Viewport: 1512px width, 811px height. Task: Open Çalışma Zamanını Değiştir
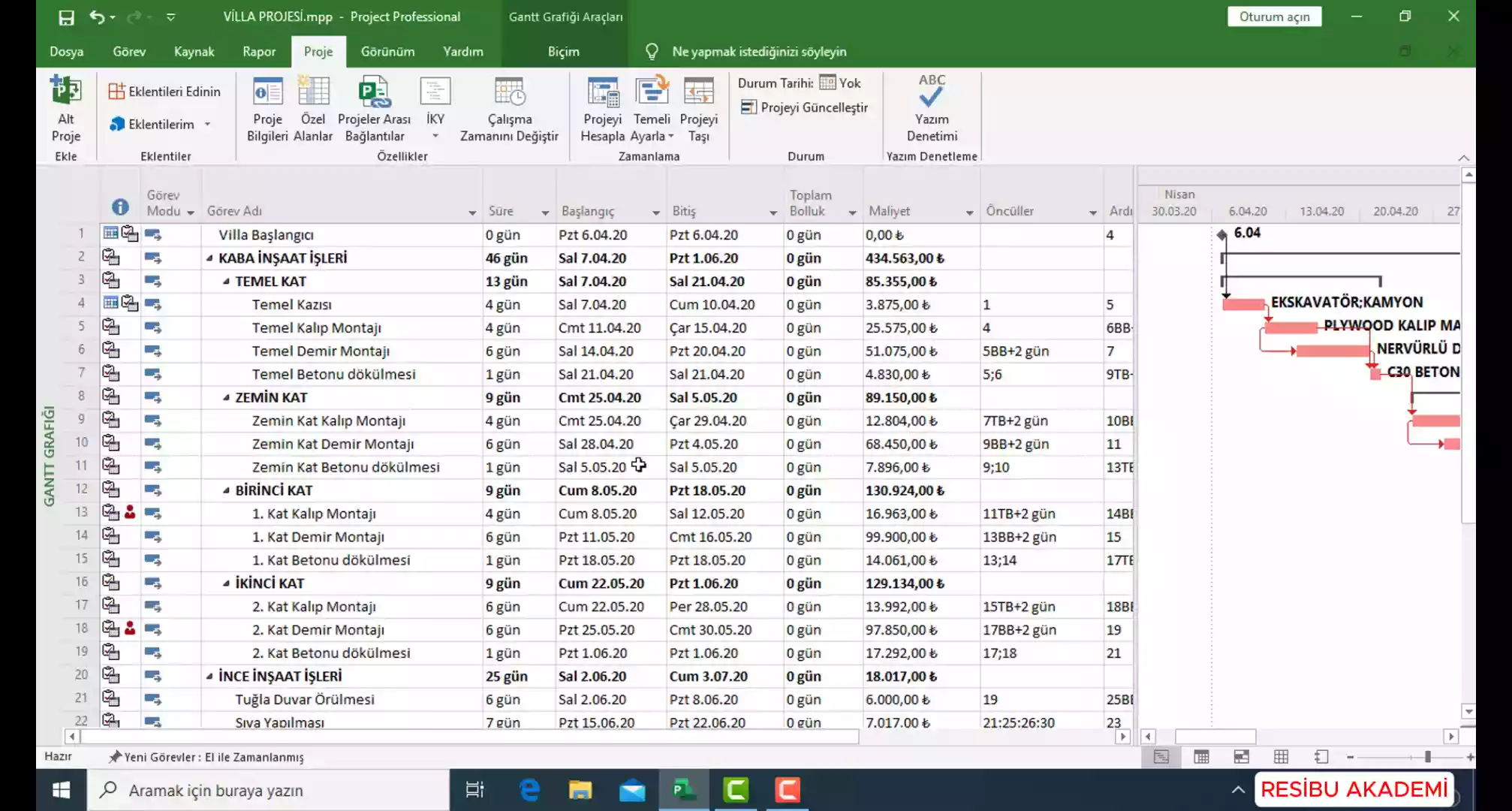point(509,109)
